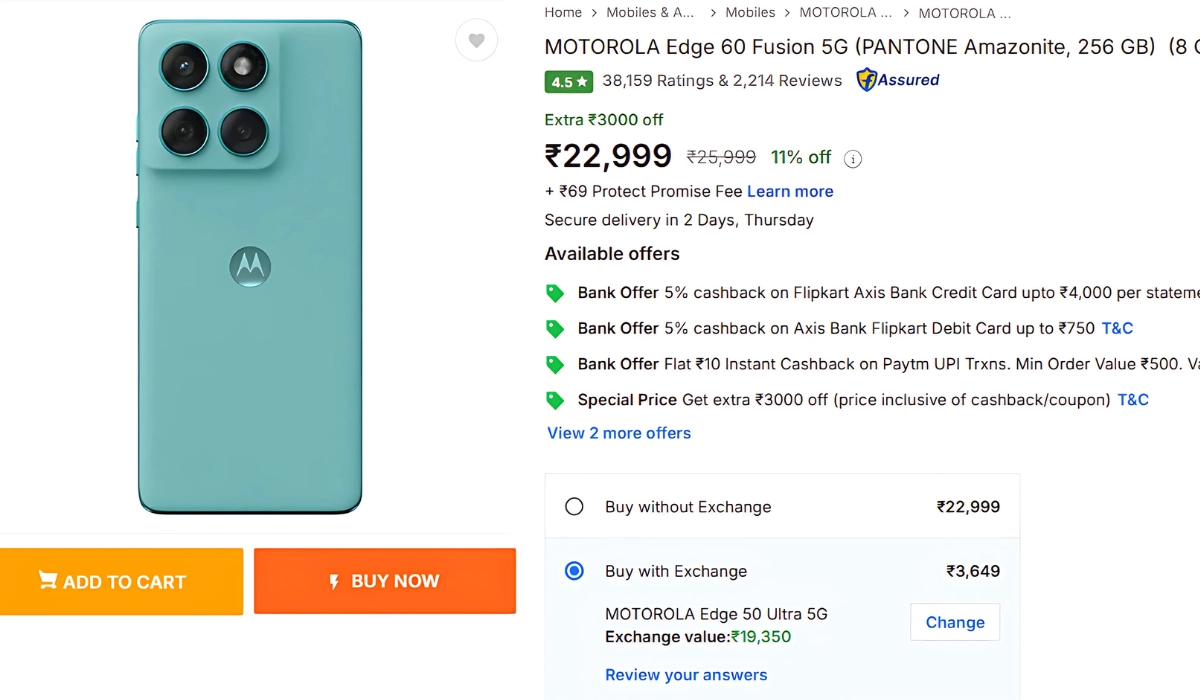Click the Change exchange device button
Screen dimensions: 1200x700
point(955,622)
